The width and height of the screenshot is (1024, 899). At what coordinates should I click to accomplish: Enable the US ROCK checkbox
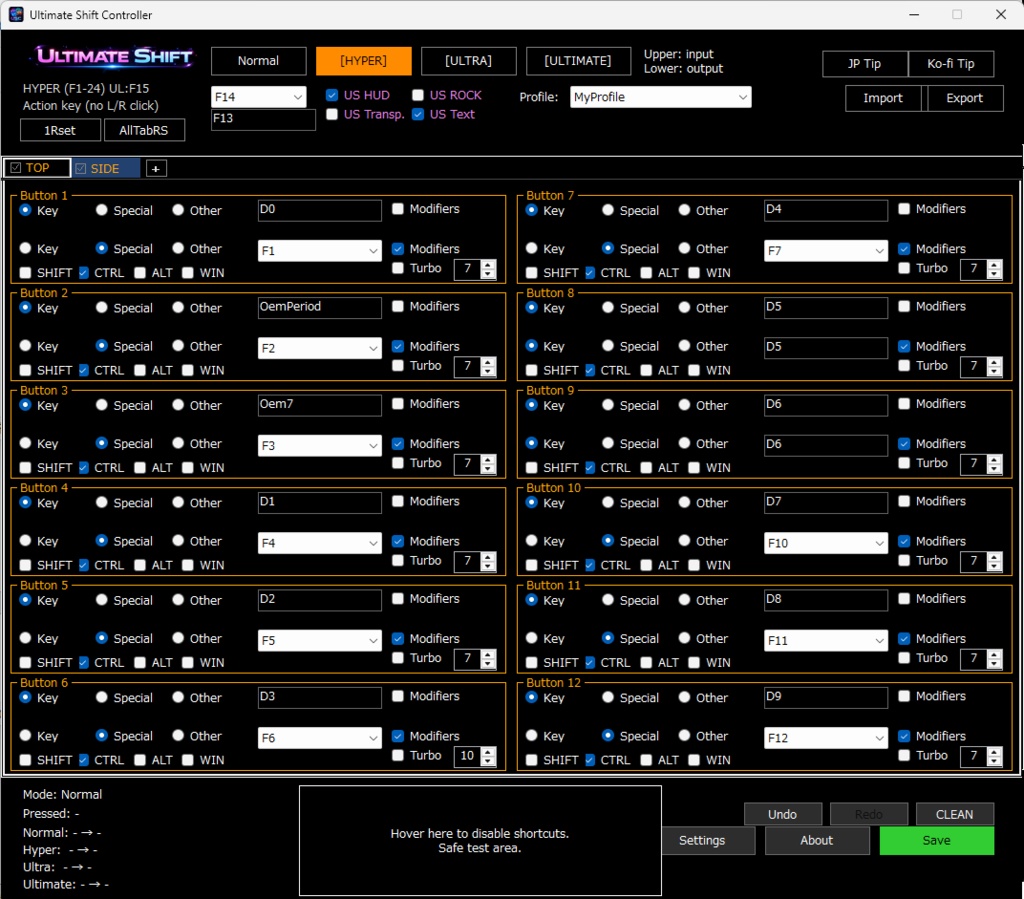pyautogui.click(x=417, y=96)
